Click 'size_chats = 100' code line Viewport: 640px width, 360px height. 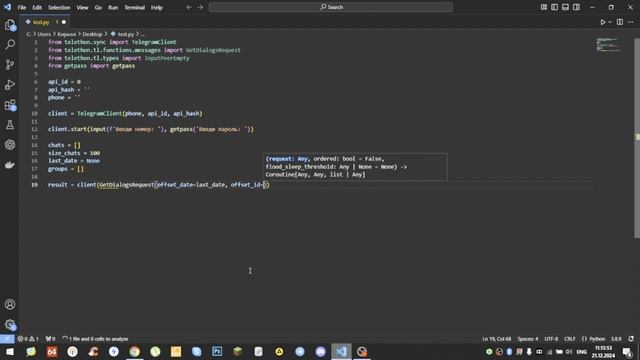click(74, 153)
